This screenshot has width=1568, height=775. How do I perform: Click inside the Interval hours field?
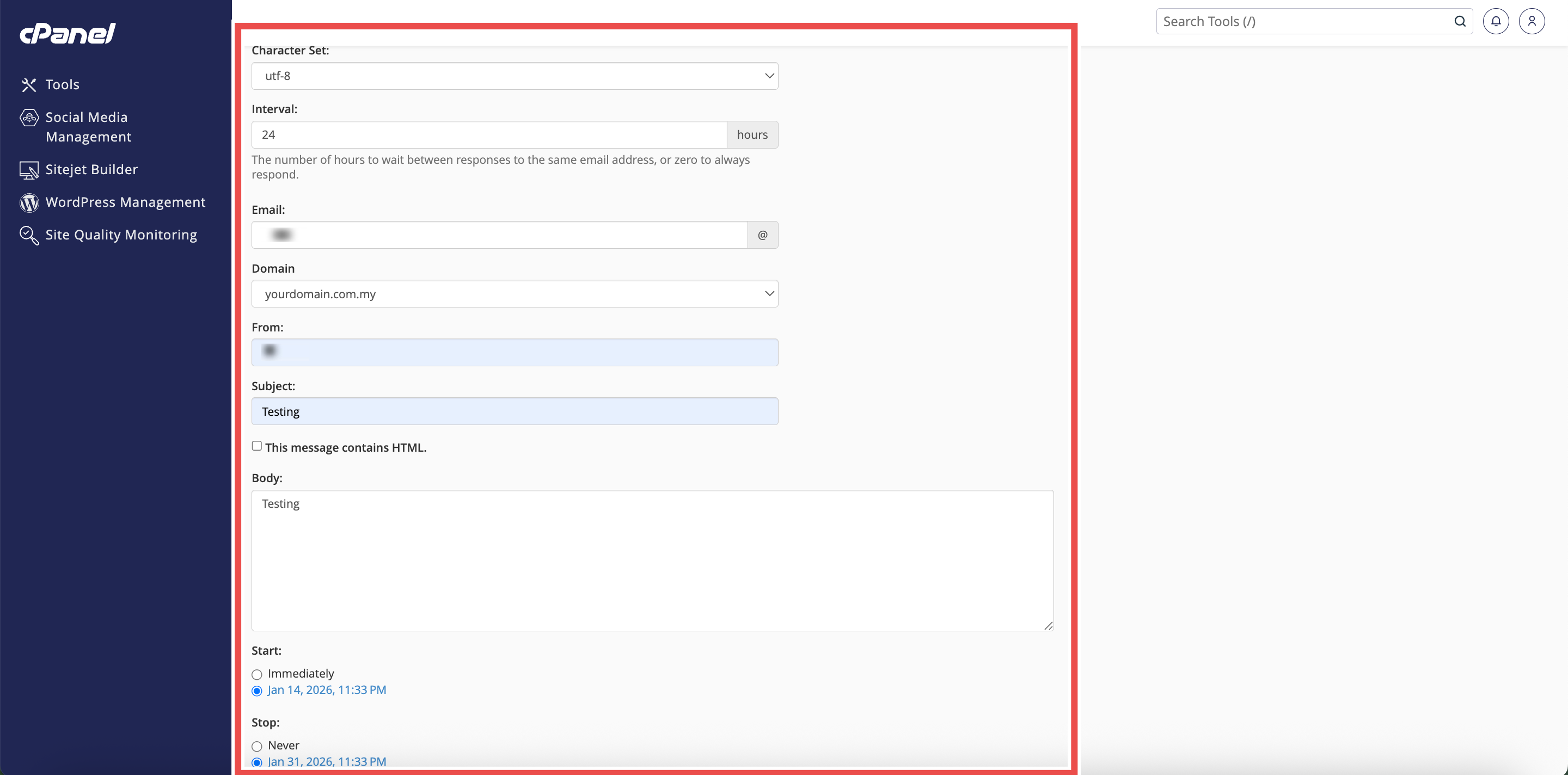[488, 134]
